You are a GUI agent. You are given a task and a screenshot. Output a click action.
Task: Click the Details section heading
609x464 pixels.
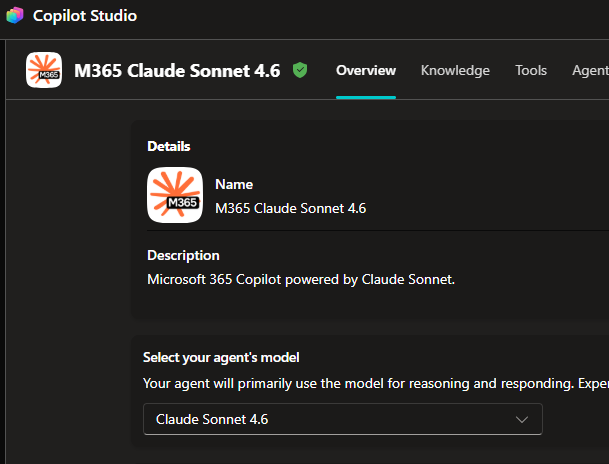[169, 146]
